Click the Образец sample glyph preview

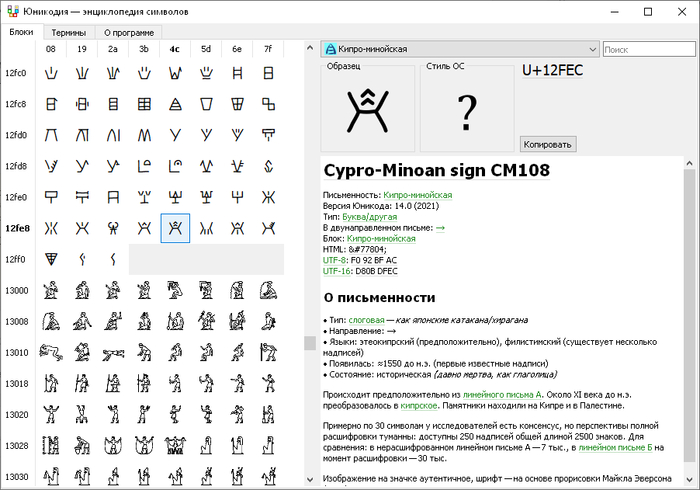(x=368, y=109)
